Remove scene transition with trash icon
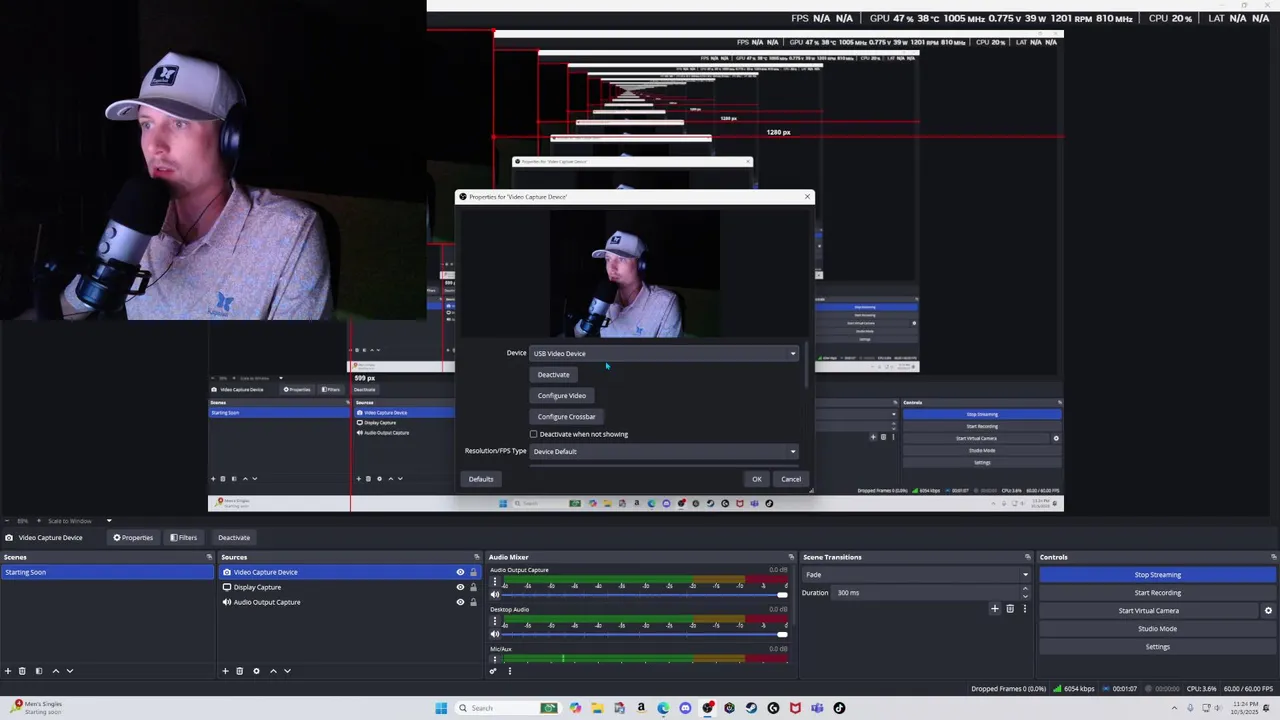The width and height of the screenshot is (1280, 720). pos(1010,608)
